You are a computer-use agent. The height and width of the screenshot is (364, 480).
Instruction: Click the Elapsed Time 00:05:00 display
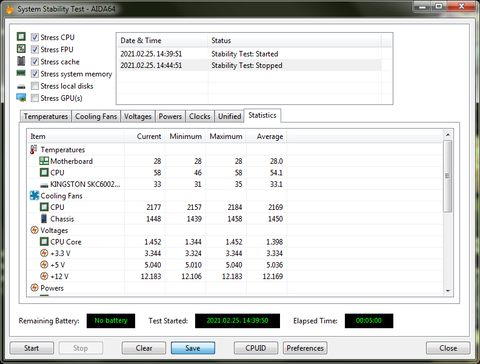pos(369,321)
